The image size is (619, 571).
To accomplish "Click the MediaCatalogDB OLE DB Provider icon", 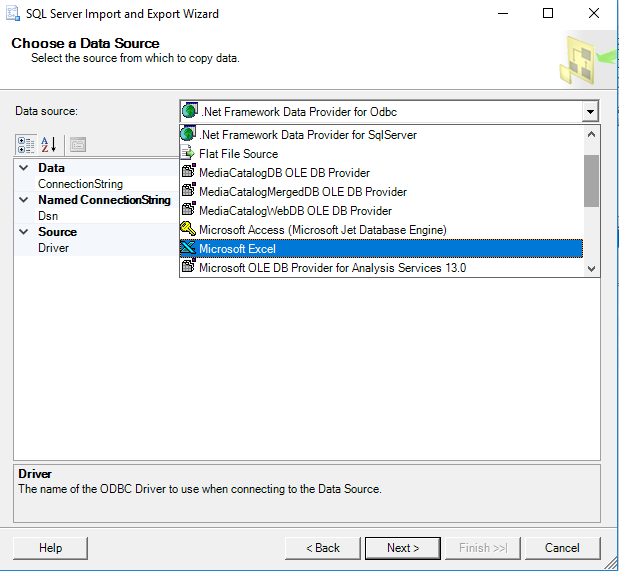I will tap(188, 172).
